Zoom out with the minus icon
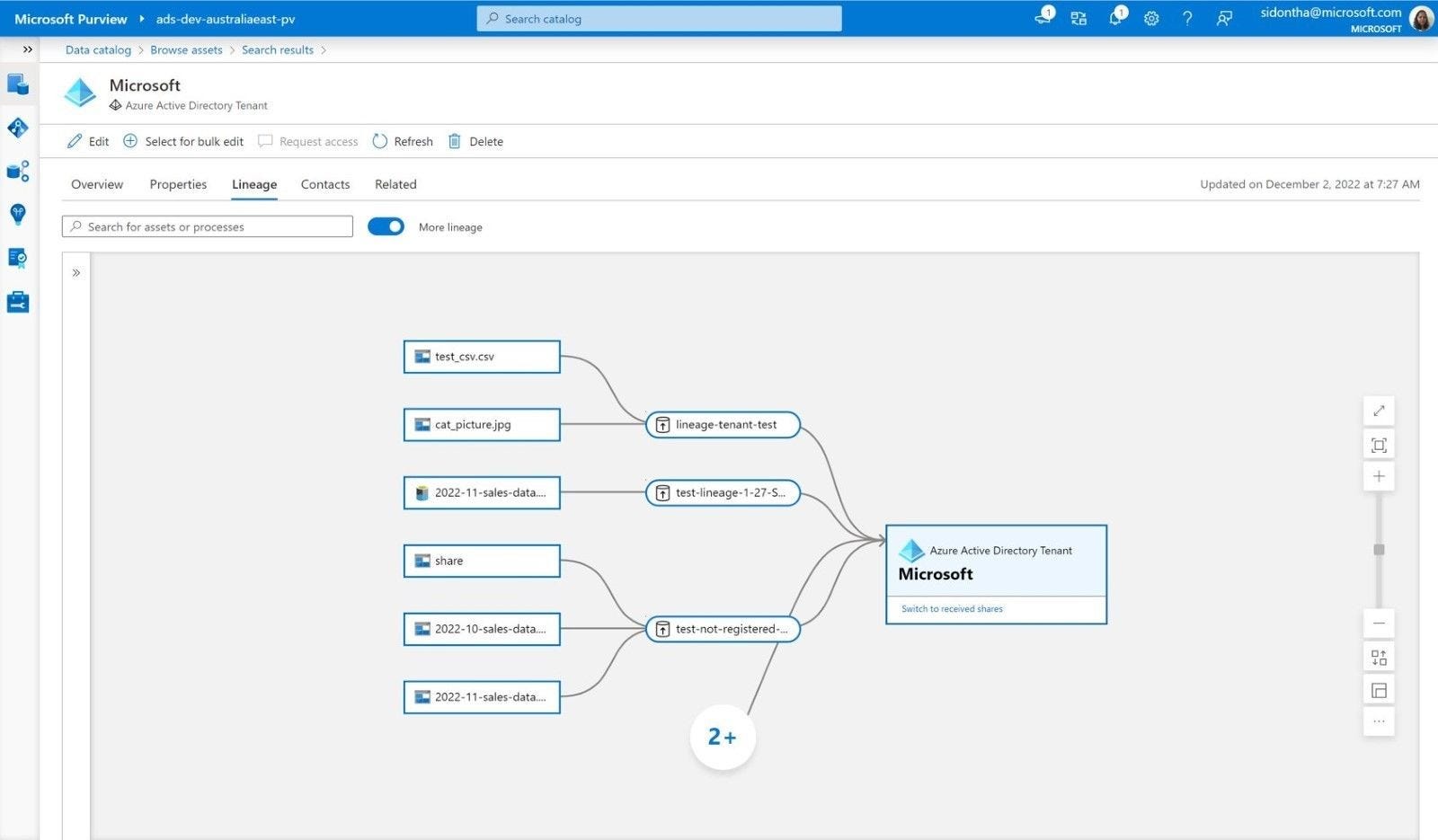Screen dimensions: 1438x840 click(x=1379, y=623)
